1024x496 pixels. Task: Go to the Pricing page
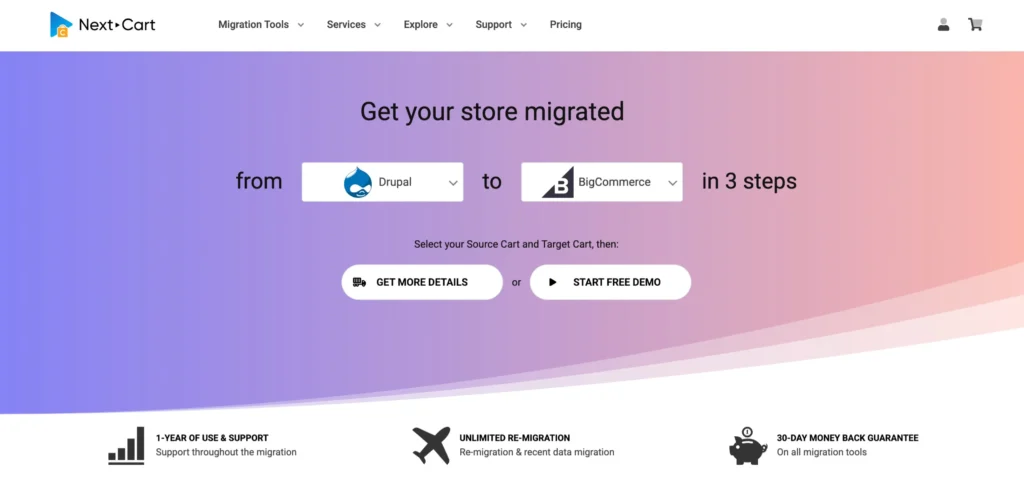pos(566,25)
